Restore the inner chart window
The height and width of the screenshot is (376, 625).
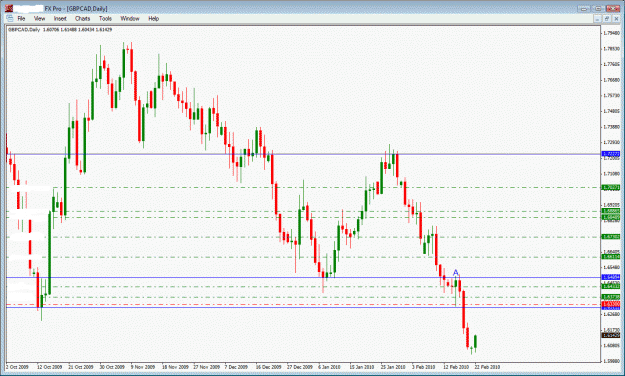coord(607,19)
